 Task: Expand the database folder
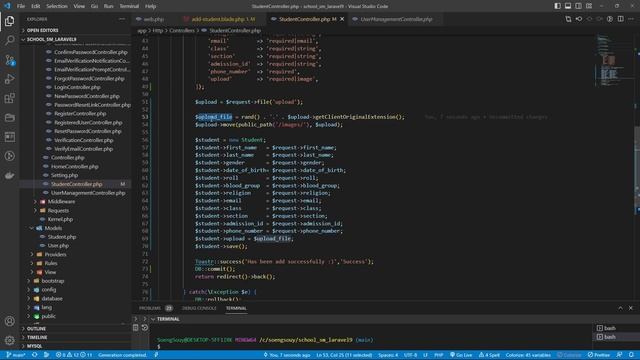pyautogui.click(x=52, y=298)
